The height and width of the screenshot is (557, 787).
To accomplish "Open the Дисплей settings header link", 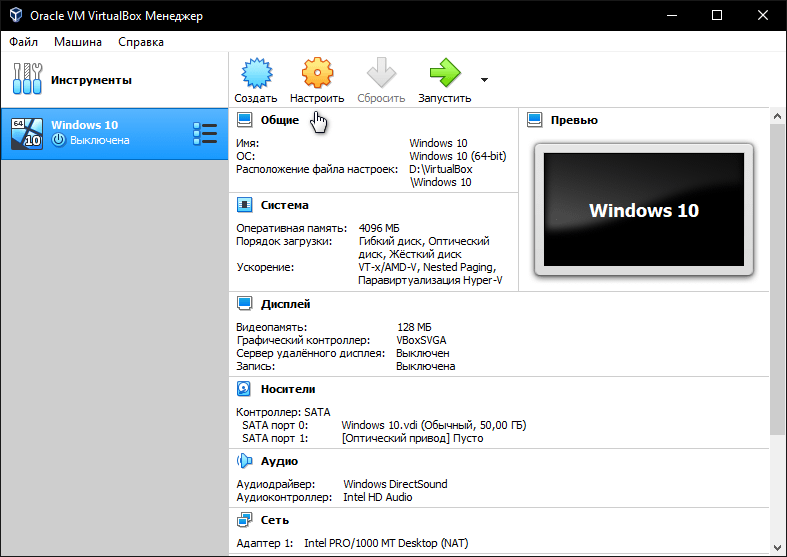I will 285,304.
